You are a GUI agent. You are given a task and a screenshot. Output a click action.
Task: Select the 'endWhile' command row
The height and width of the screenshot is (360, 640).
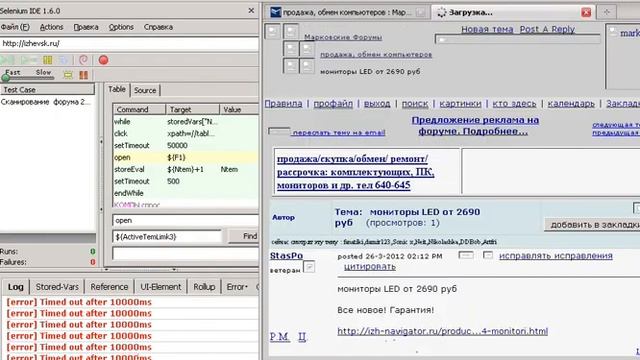(186, 193)
